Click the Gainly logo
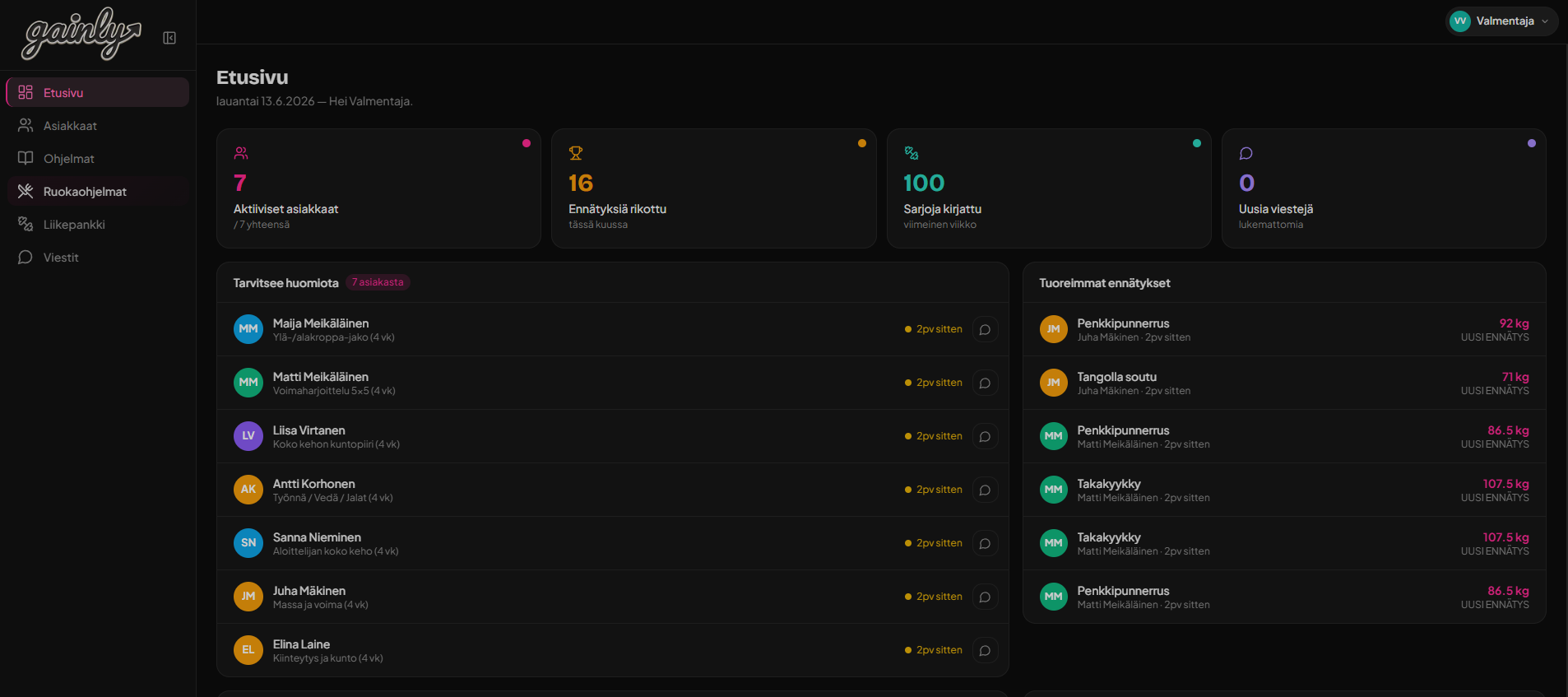The width and height of the screenshot is (1568, 697). tap(81, 35)
